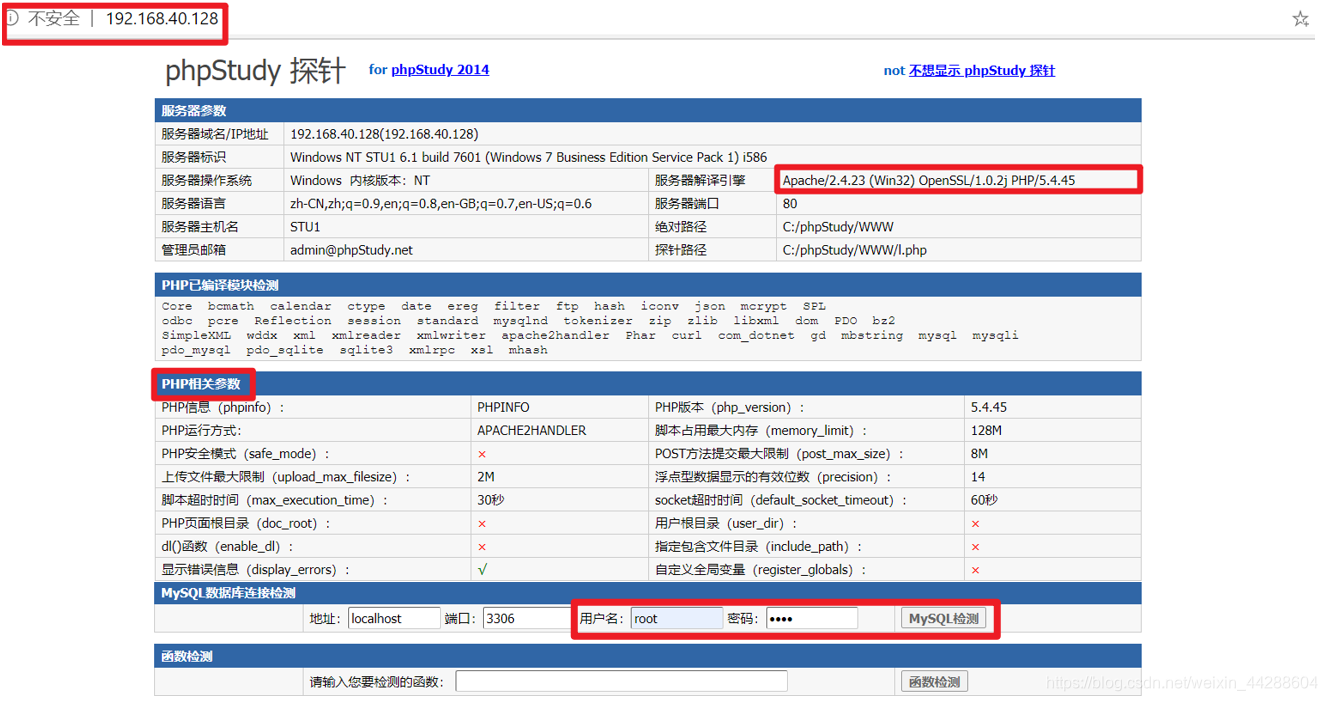Click the red X for user_dir
The height and width of the screenshot is (701, 1327).
pyautogui.click(x=975, y=524)
